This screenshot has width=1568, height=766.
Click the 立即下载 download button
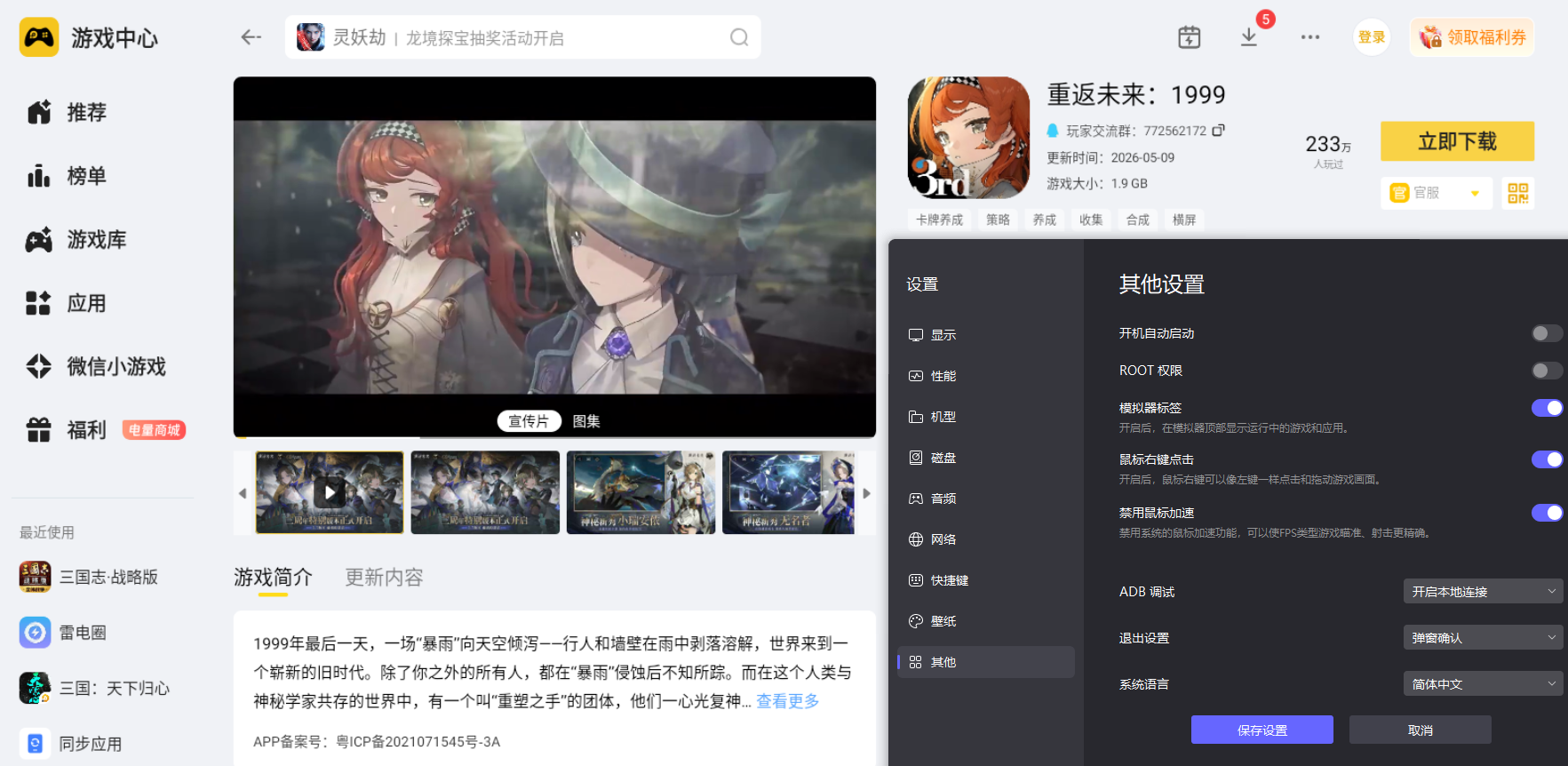pyautogui.click(x=1457, y=141)
